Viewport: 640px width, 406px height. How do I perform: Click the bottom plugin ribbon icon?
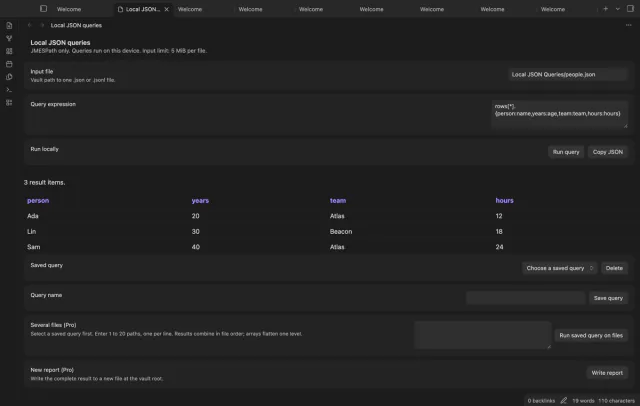(9, 102)
